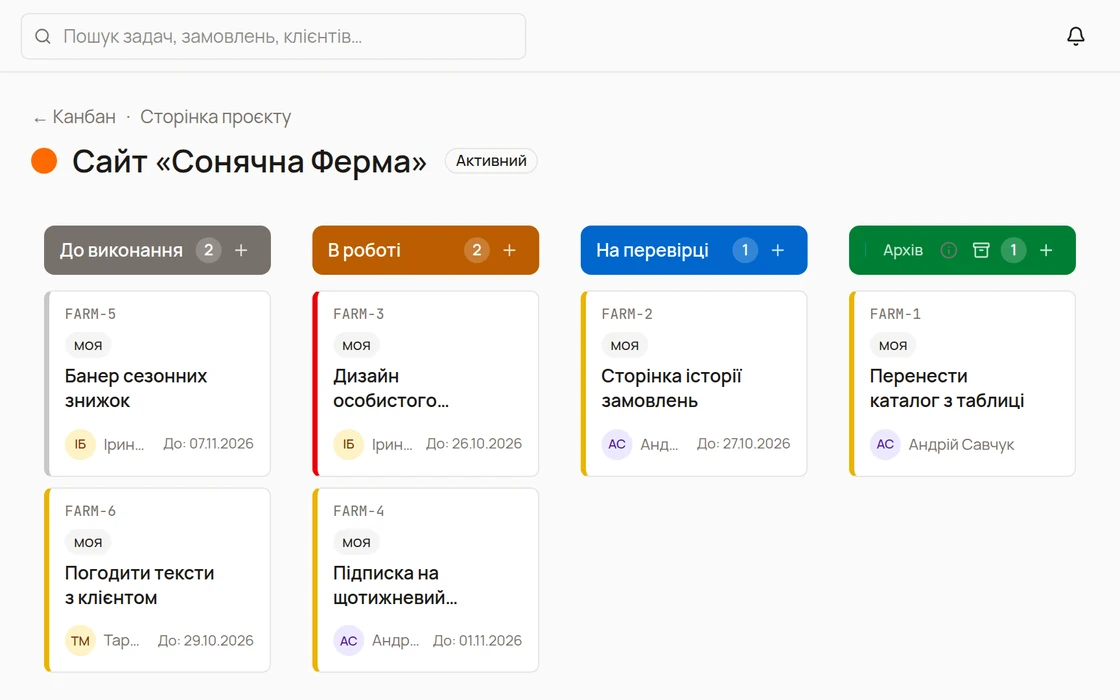
Task: Click the count badge in На перевірці header
Action: [x=745, y=250]
